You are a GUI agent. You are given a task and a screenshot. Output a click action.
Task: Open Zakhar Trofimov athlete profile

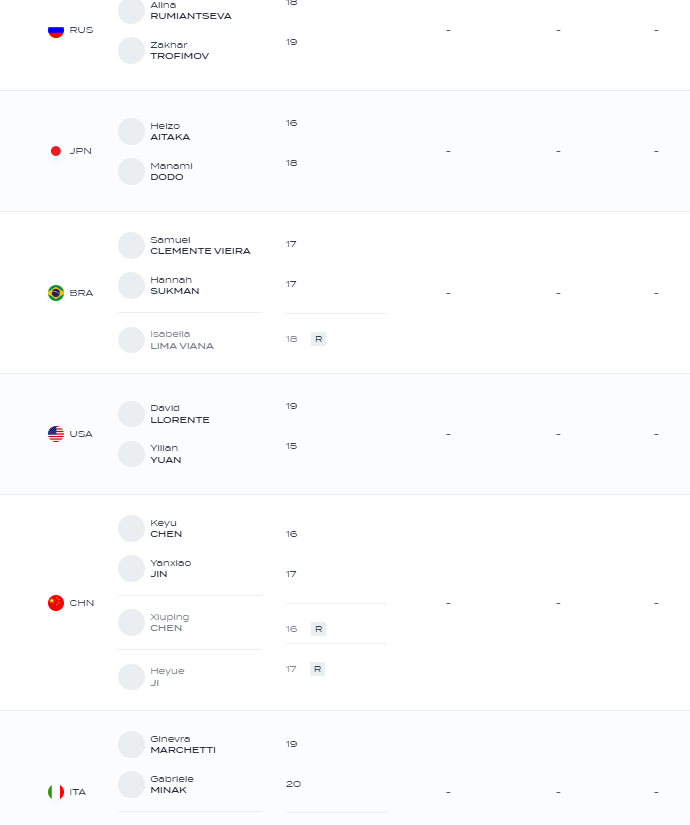179,51
